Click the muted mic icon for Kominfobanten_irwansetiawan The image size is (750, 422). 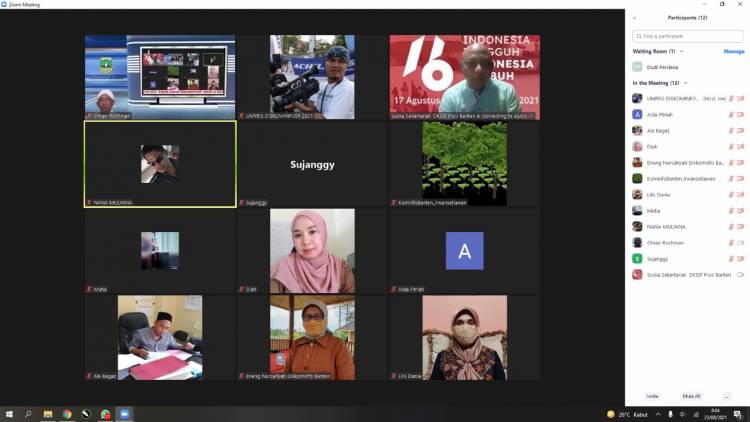[731, 178]
